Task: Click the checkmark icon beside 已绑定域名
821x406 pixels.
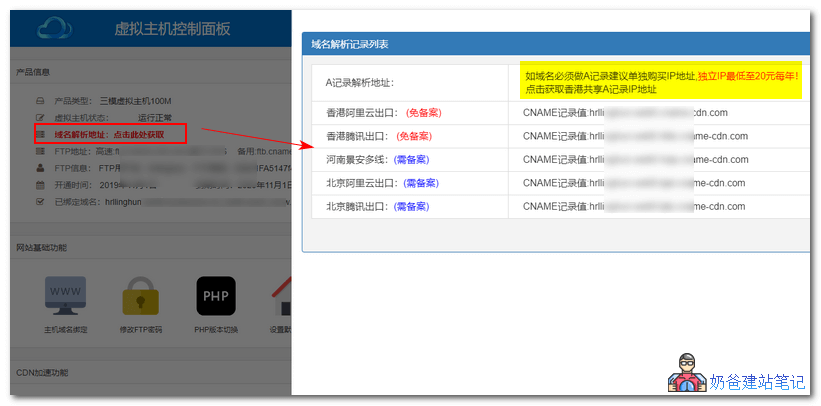Action: 40,202
